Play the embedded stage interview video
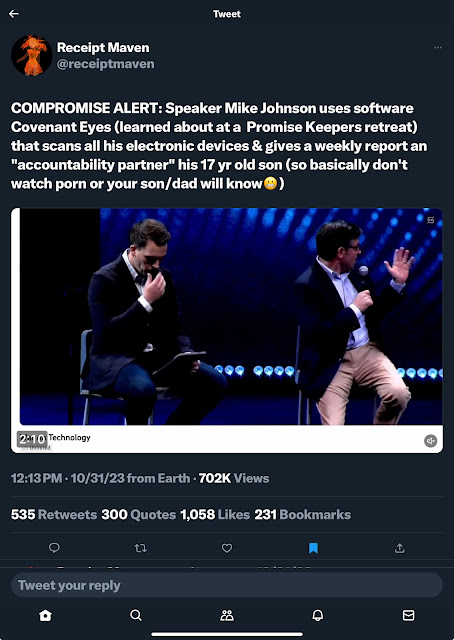454x640 pixels. pos(227,316)
